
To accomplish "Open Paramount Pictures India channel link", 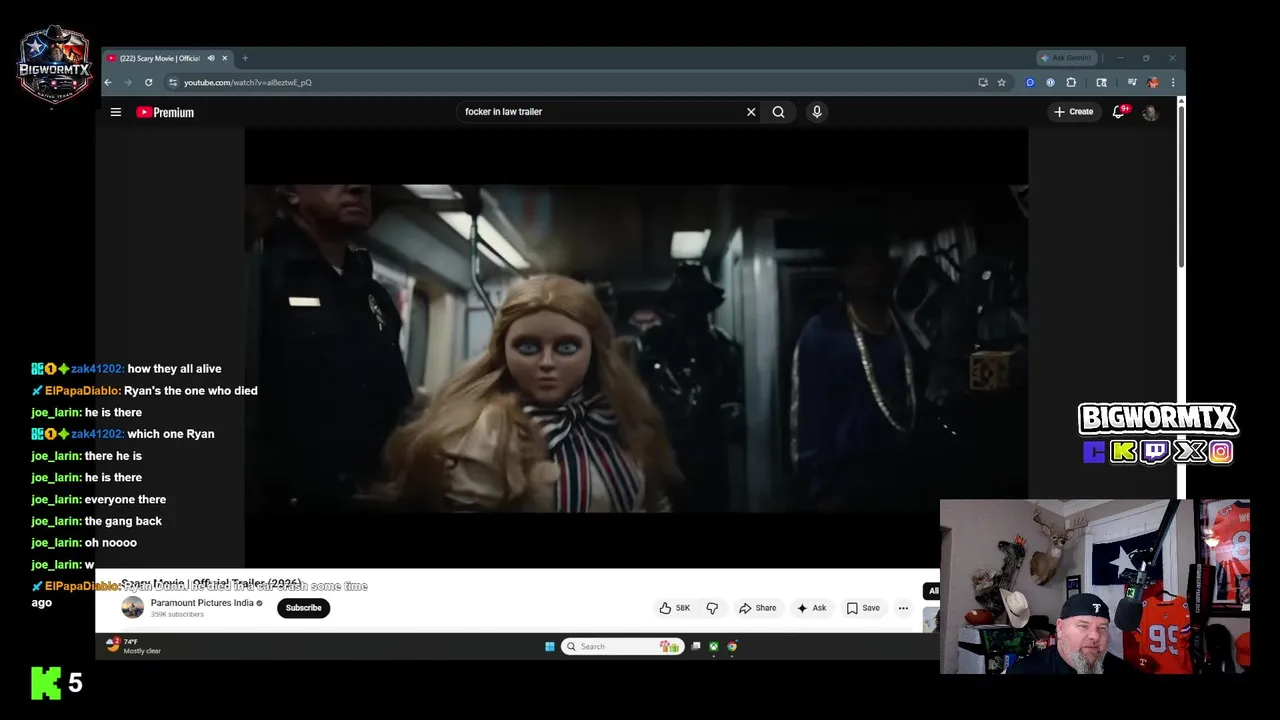I will [202, 603].
